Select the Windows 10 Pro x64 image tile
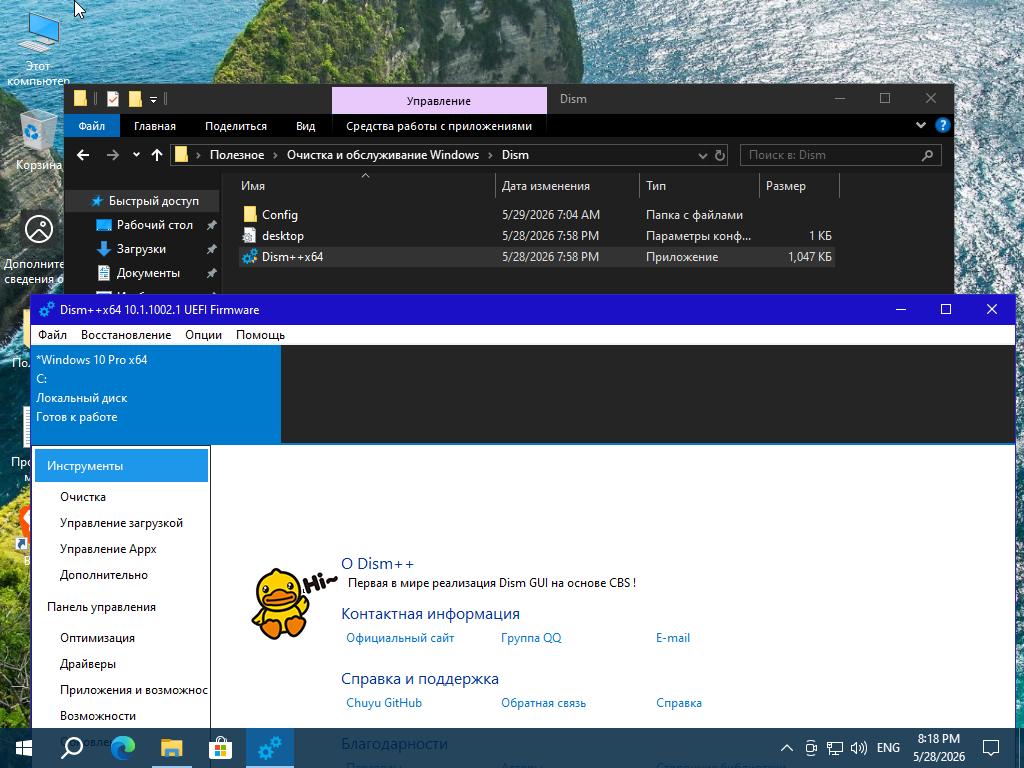 tap(156, 394)
